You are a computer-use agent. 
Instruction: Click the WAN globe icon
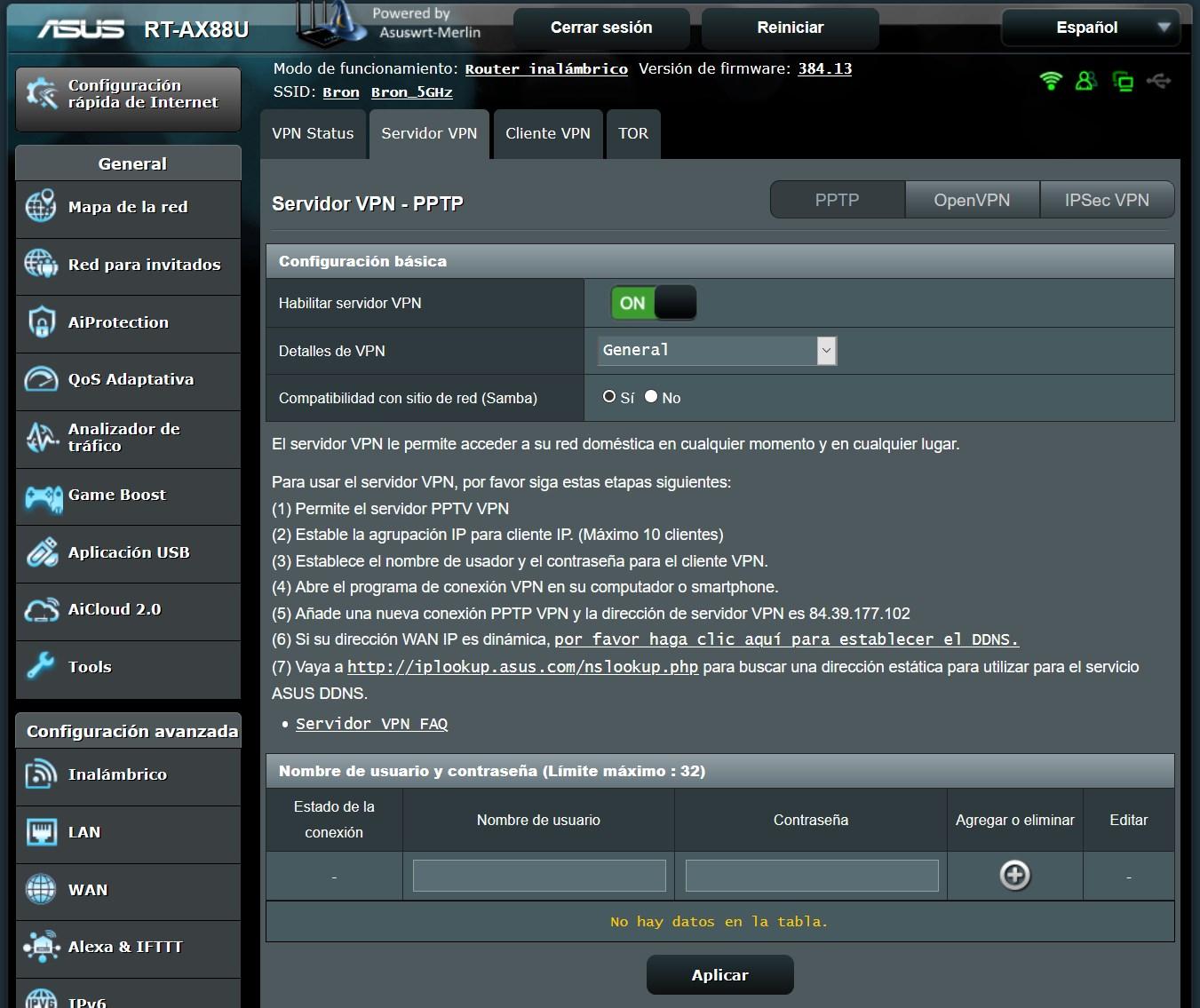click(x=41, y=889)
